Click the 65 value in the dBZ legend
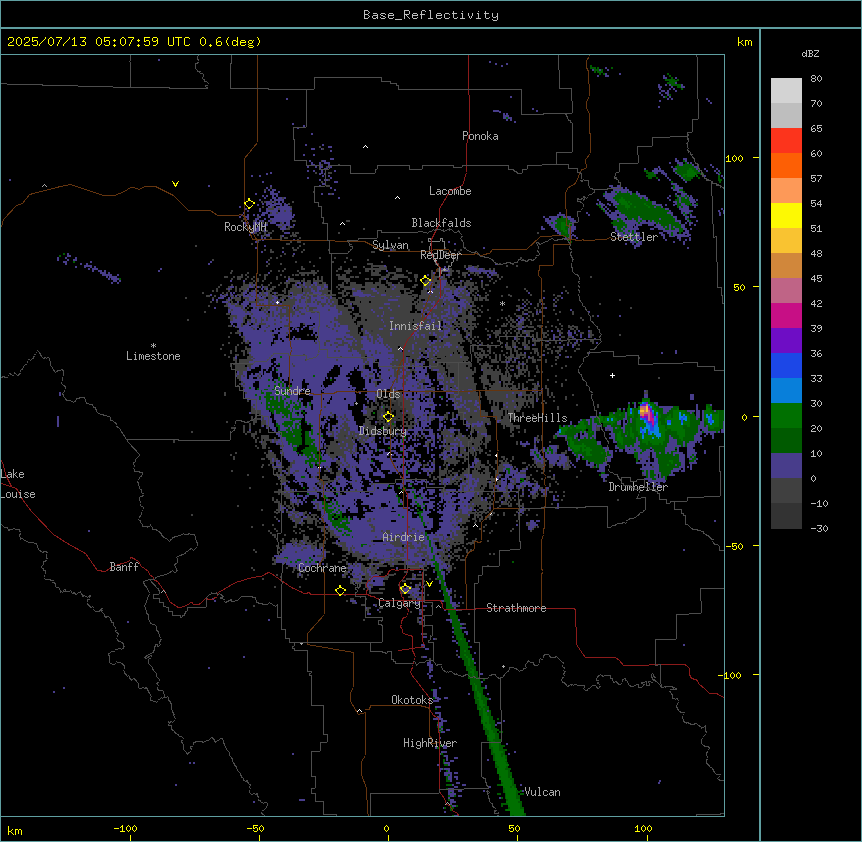This screenshot has height=842, width=862. pyautogui.click(x=816, y=129)
